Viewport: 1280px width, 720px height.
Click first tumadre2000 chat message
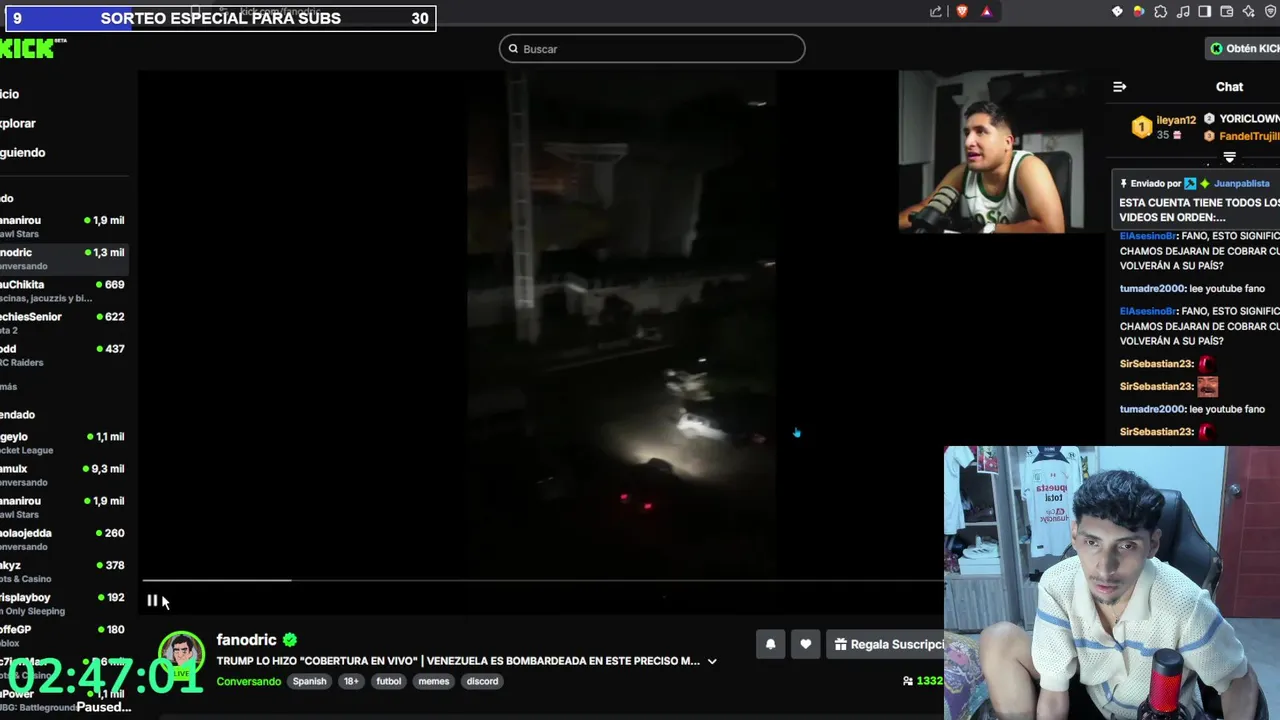1192,289
